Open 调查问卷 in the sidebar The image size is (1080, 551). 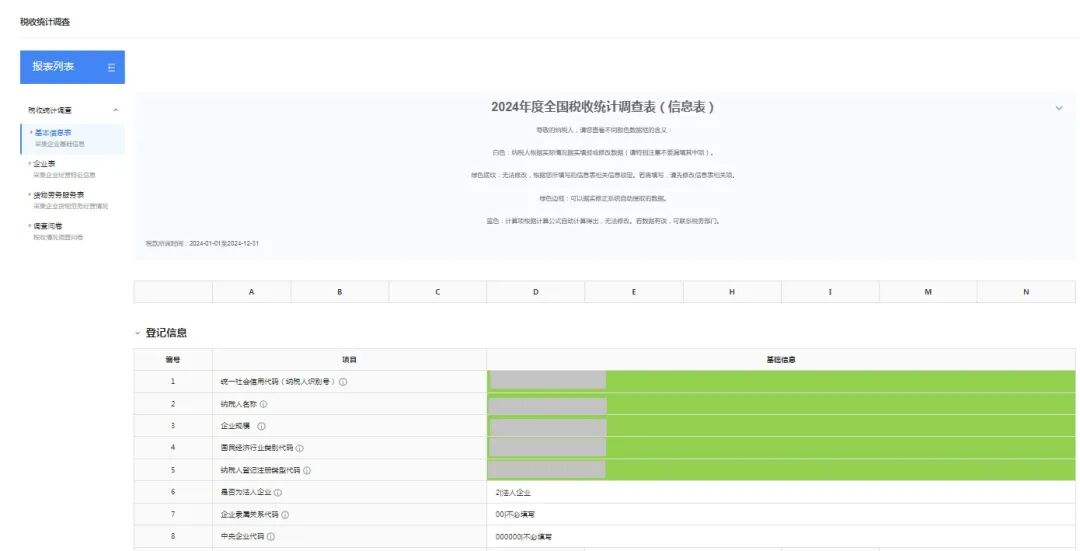point(73,231)
